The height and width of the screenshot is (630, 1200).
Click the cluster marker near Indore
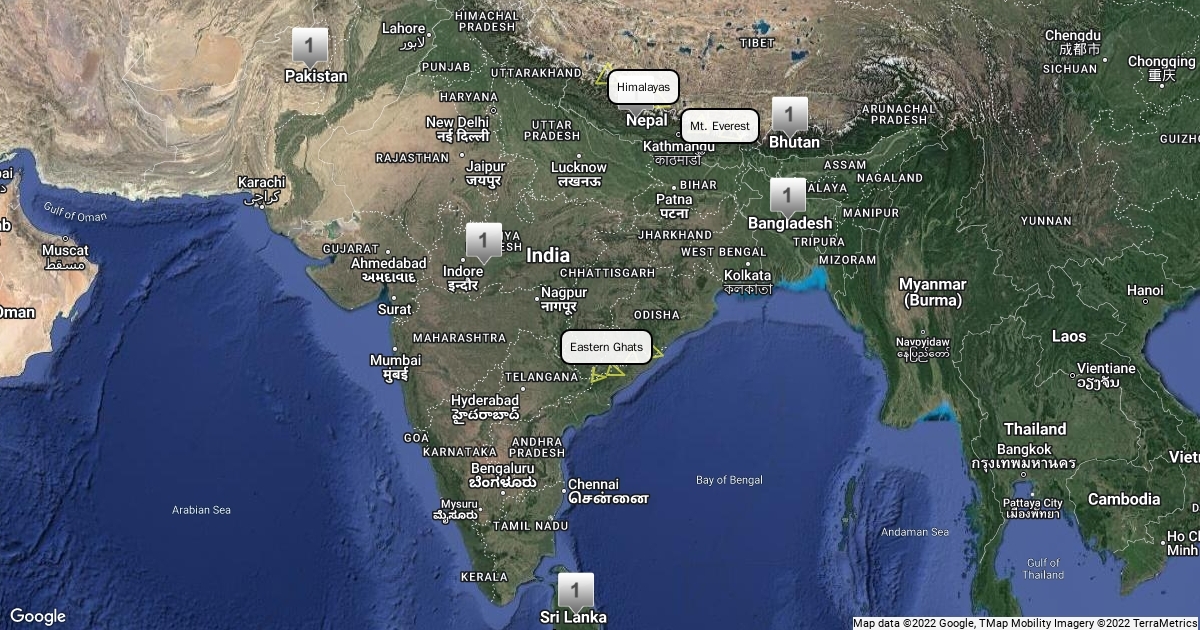[483, 243]
